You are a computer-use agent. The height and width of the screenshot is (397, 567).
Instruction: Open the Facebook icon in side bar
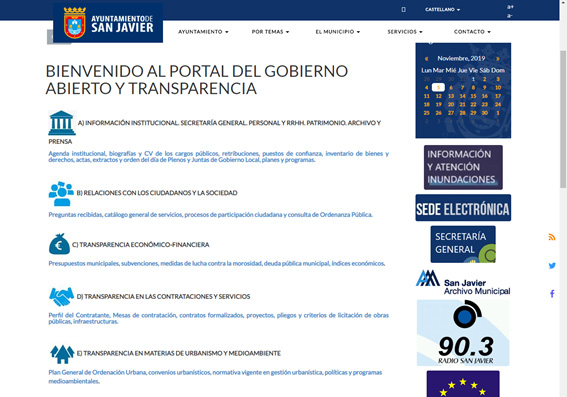tap(552, 294)
